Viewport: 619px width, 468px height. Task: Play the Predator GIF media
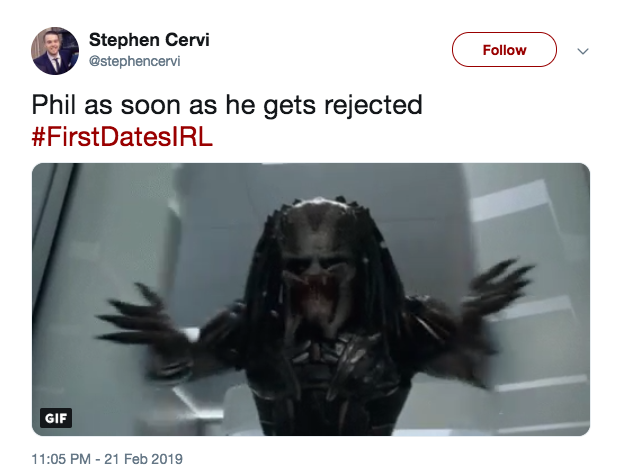click(x=311, y=299)
